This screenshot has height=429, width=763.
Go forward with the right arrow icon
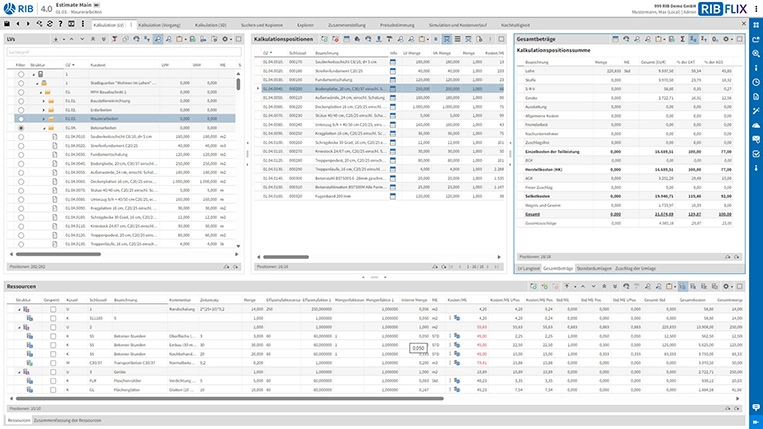(x=28, y=24)
